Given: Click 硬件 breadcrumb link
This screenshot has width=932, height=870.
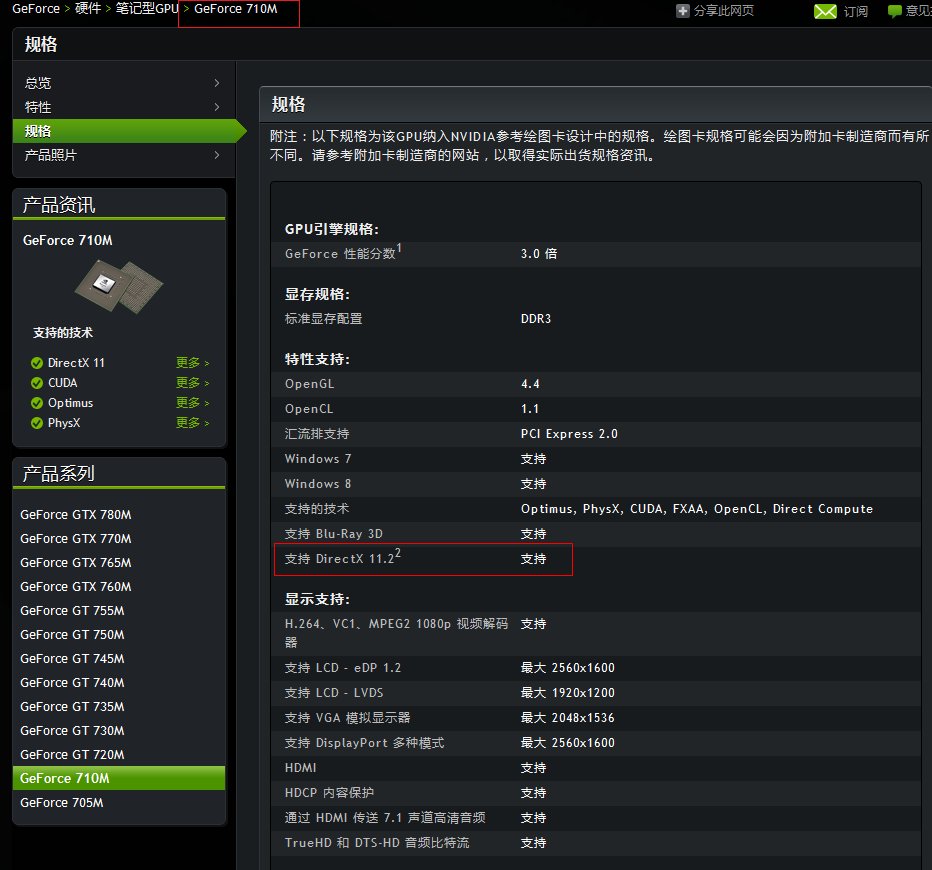Looking at the screenshot, I should pos(88,9).
